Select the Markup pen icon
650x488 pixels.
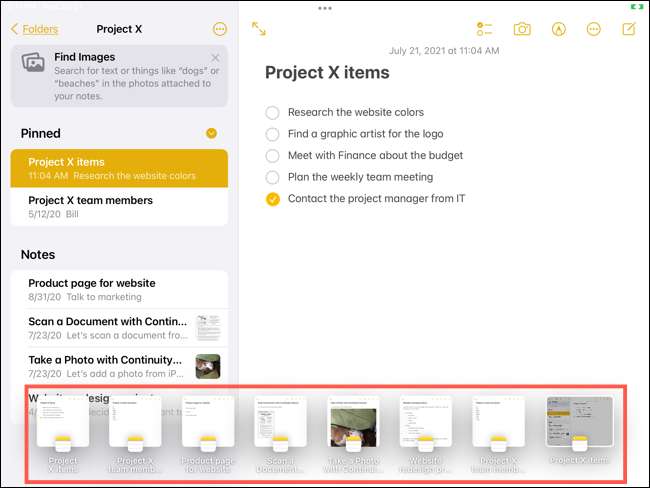tap(558, 29)
